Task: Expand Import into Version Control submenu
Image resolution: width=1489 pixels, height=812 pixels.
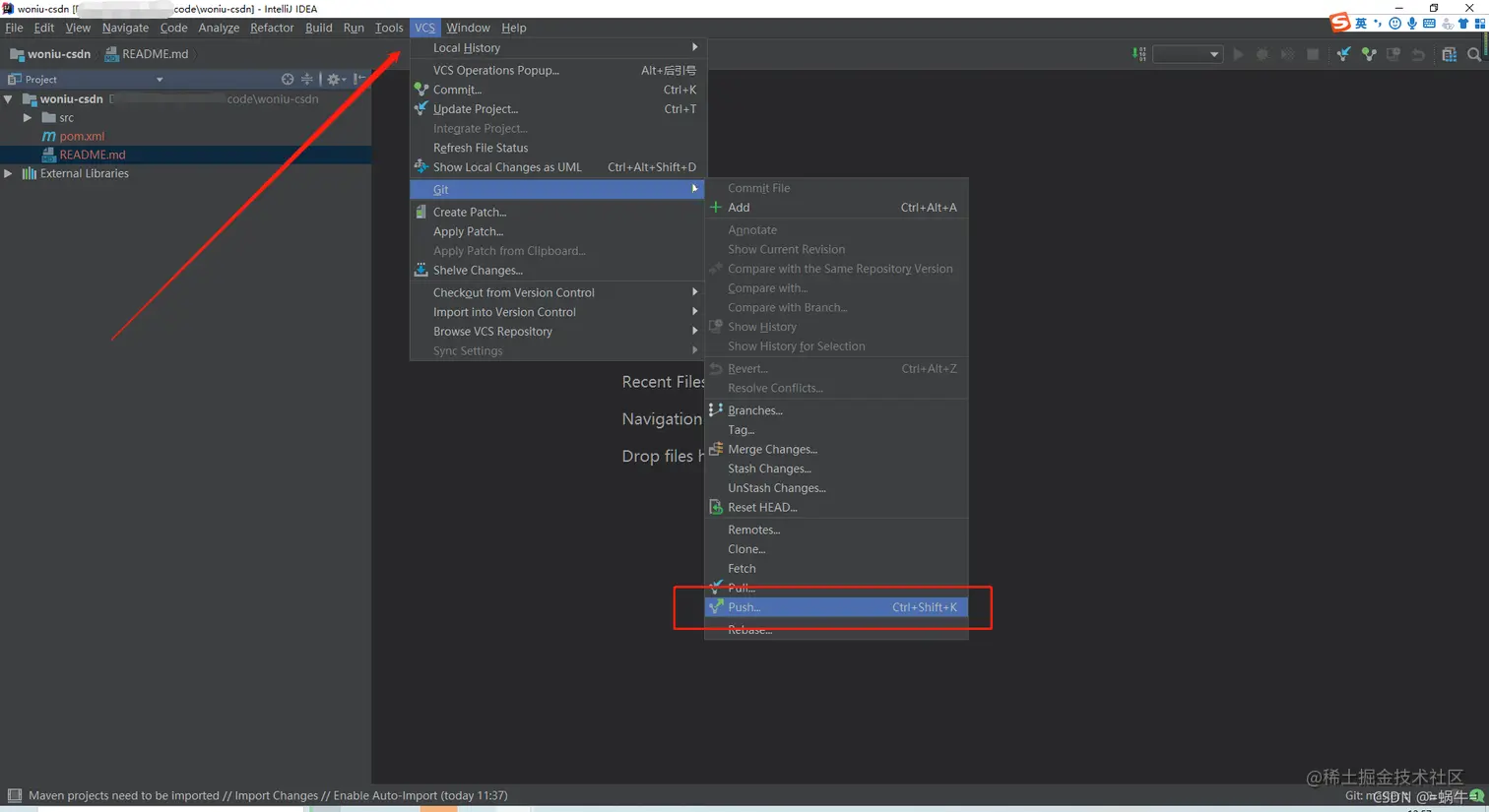Action: [x=556, y=312]
